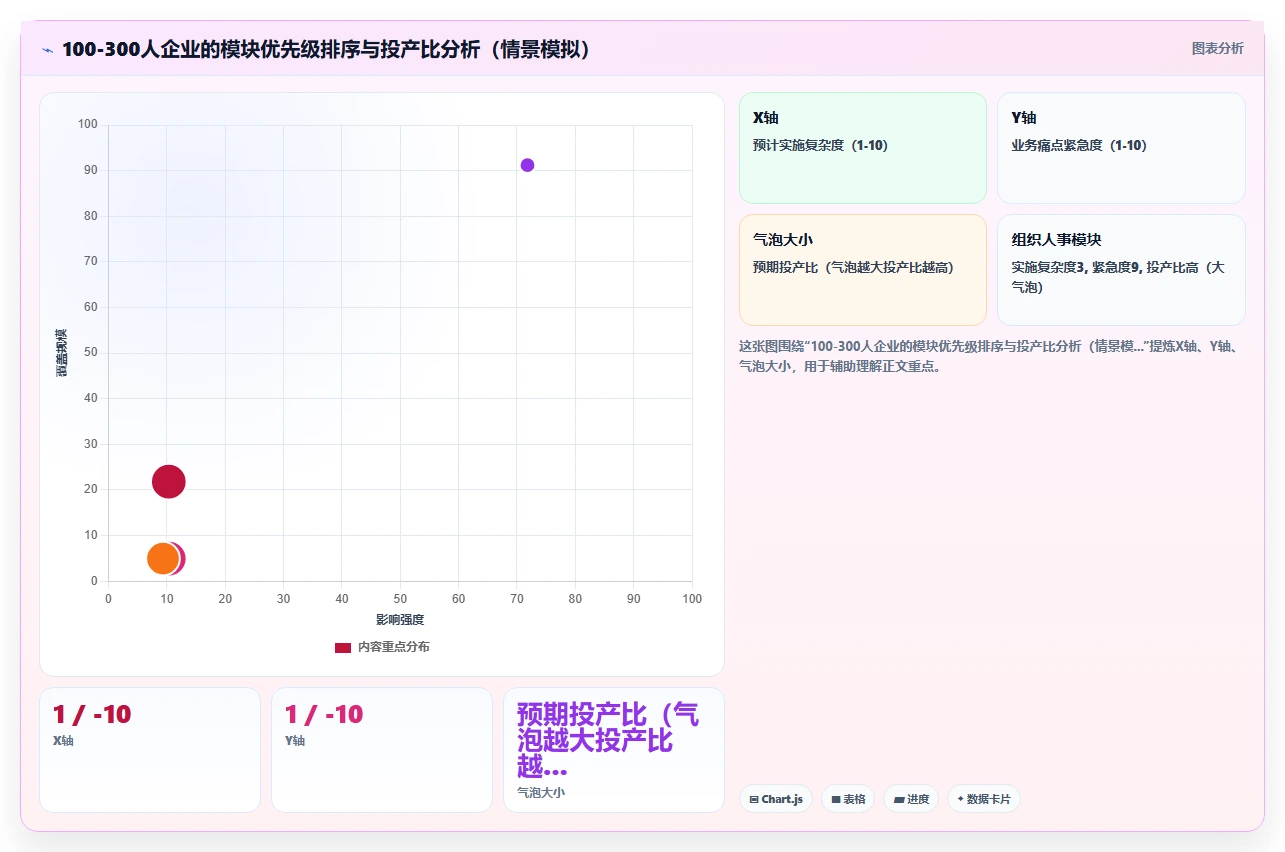
Task: Click the description paragraph starting 这张图围绕
Action: [x=990, y=356]
